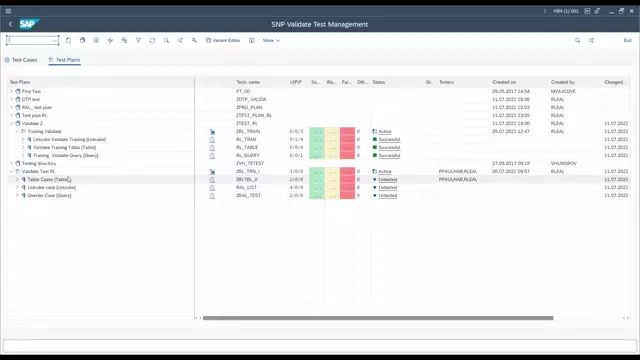Click the filter funnel icon in the toolbar
Screen dimensions: 640x360
(138, 40)
